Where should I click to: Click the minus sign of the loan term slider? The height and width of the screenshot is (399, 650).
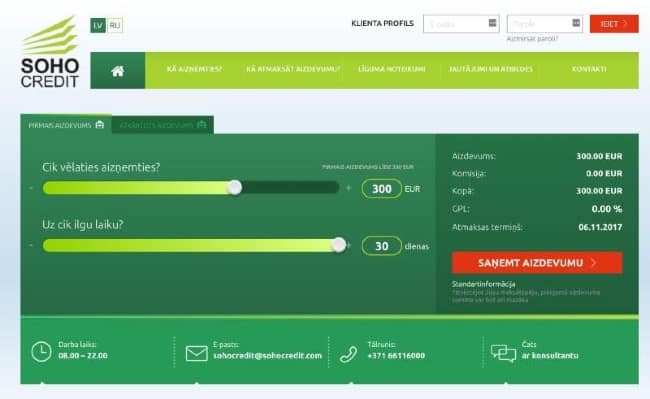tap(31, 245)
